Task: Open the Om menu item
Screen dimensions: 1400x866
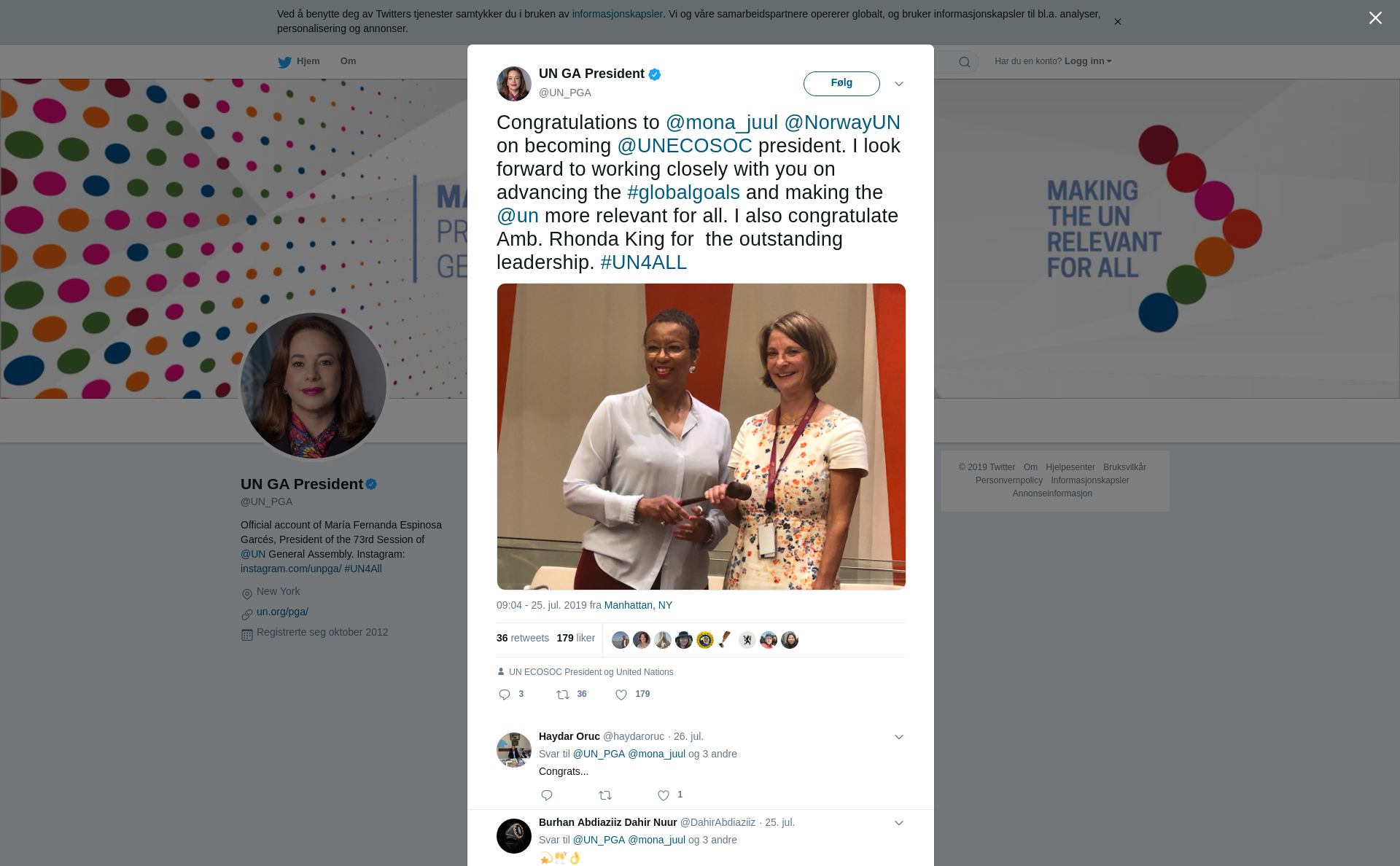Action: tap(348, 61)
